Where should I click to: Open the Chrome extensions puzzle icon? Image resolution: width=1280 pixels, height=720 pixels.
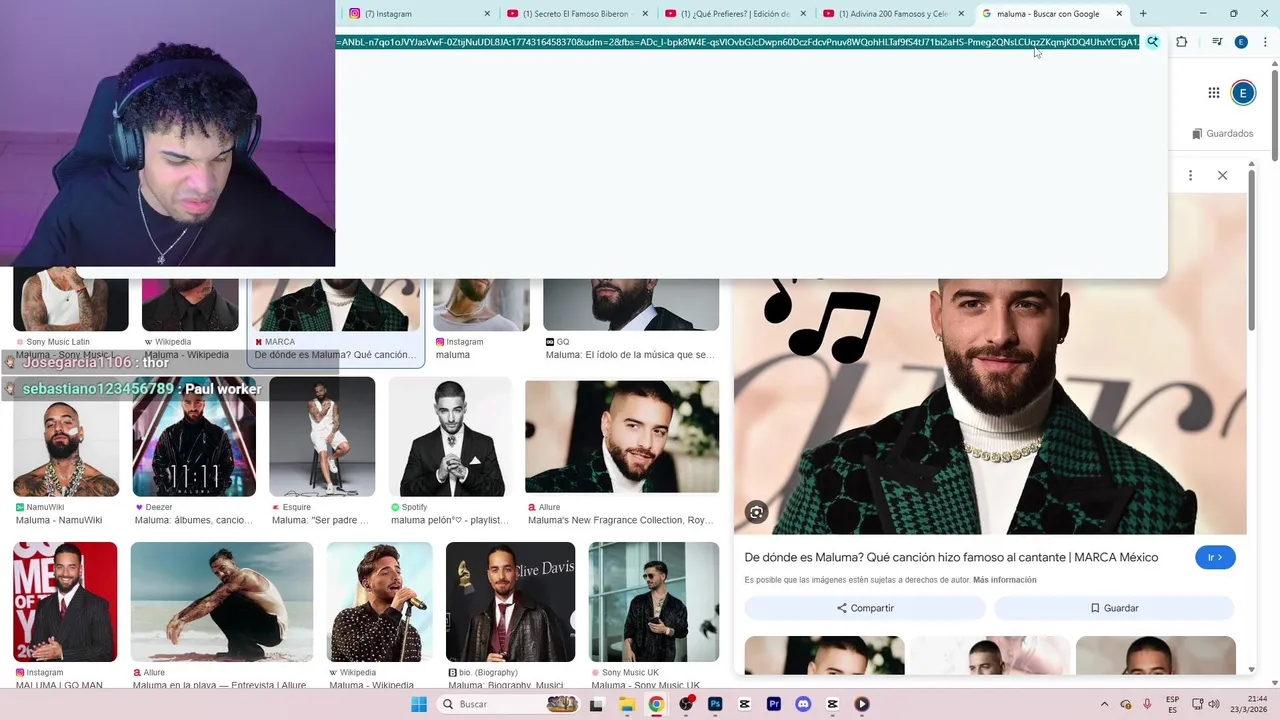coord(1182,42)
